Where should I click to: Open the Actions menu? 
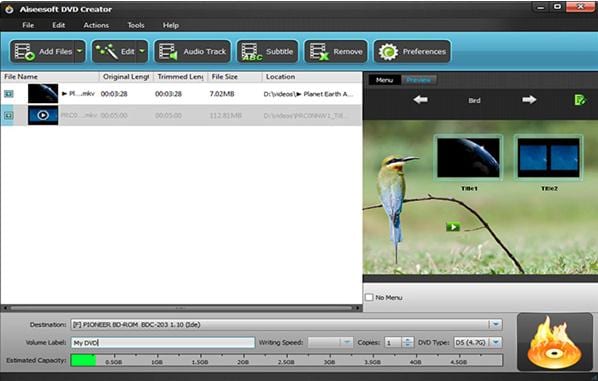[x=96, y=25]
